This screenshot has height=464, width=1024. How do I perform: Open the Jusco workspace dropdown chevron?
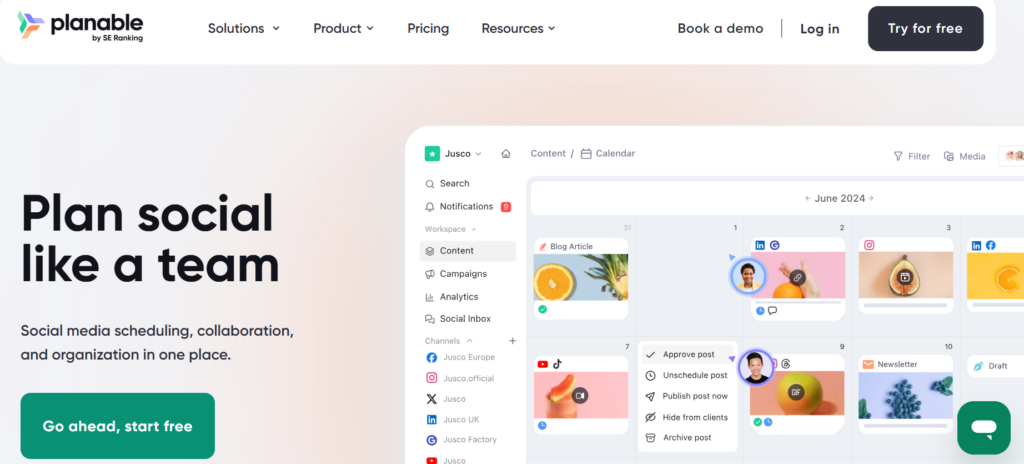click(478, 154)
